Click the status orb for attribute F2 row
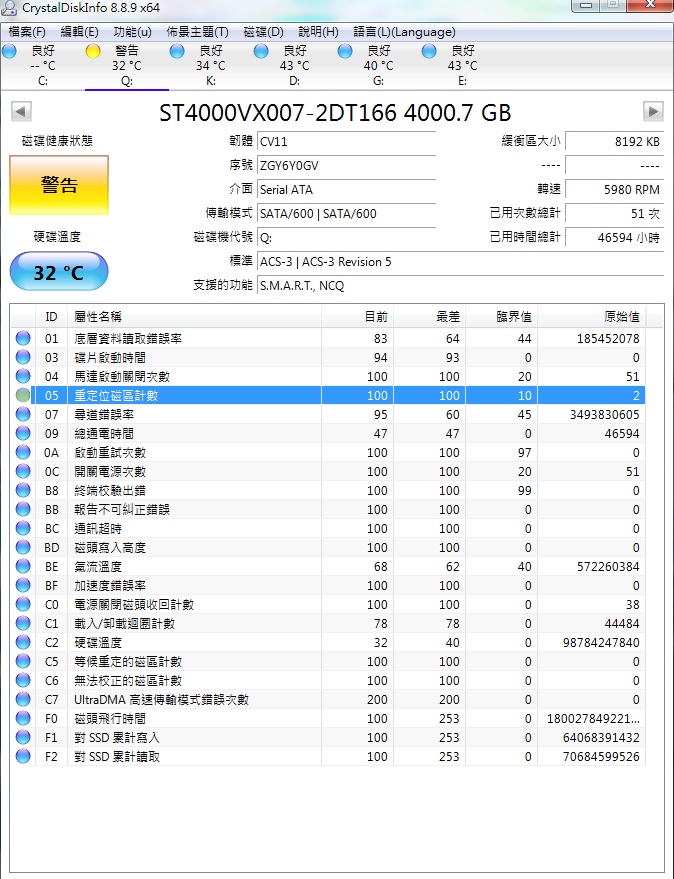The image size is (674, 879). [23, 756]
